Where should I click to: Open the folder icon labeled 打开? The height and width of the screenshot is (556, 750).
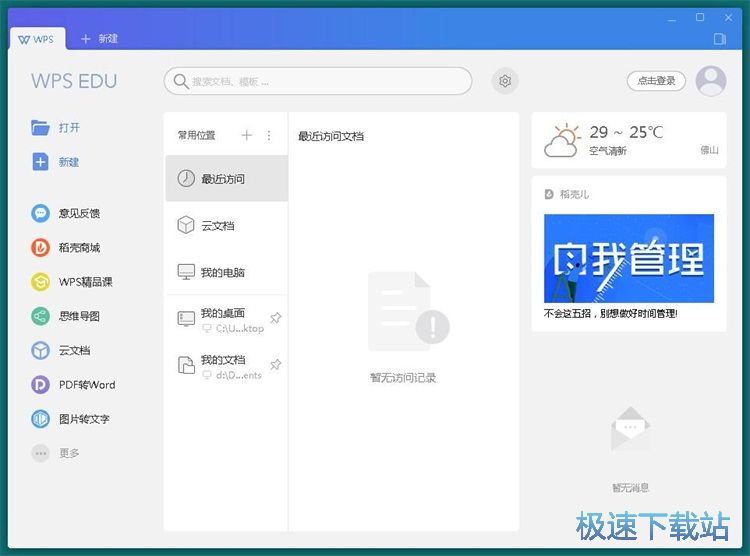pyautogui.click(x=40, y=128)
